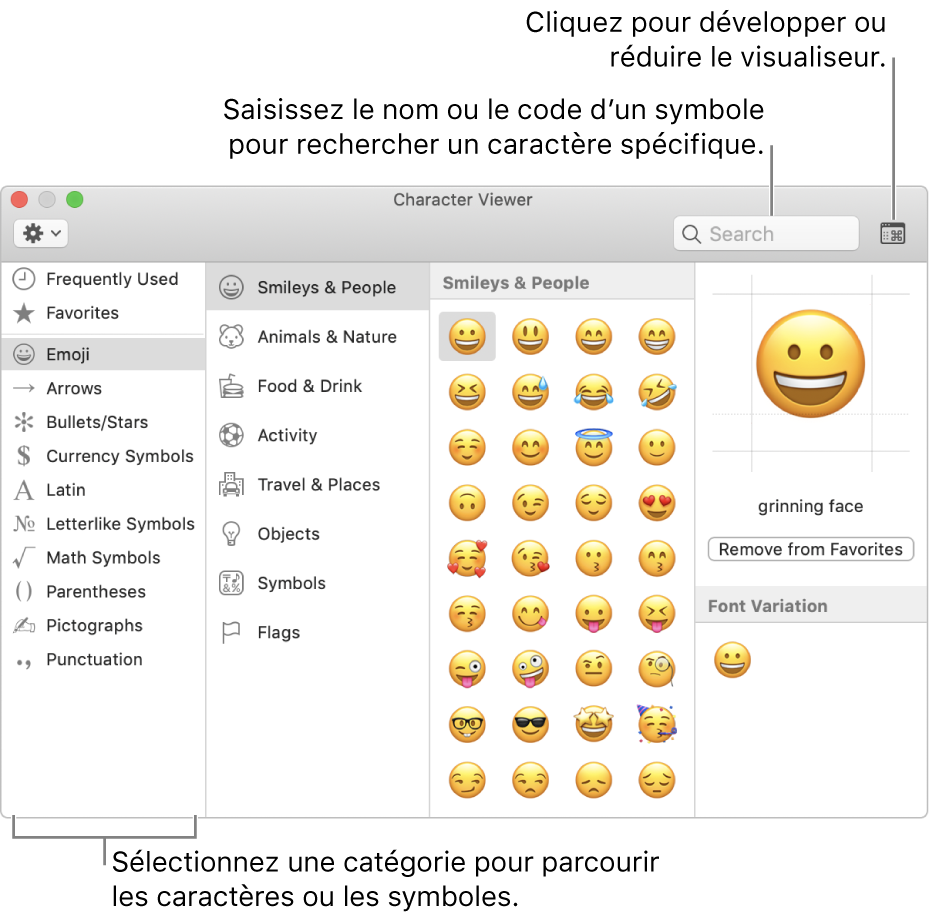Switch to the Food & Drink category
The height and width of the screenshot is (918, 934).
[310, 386]
